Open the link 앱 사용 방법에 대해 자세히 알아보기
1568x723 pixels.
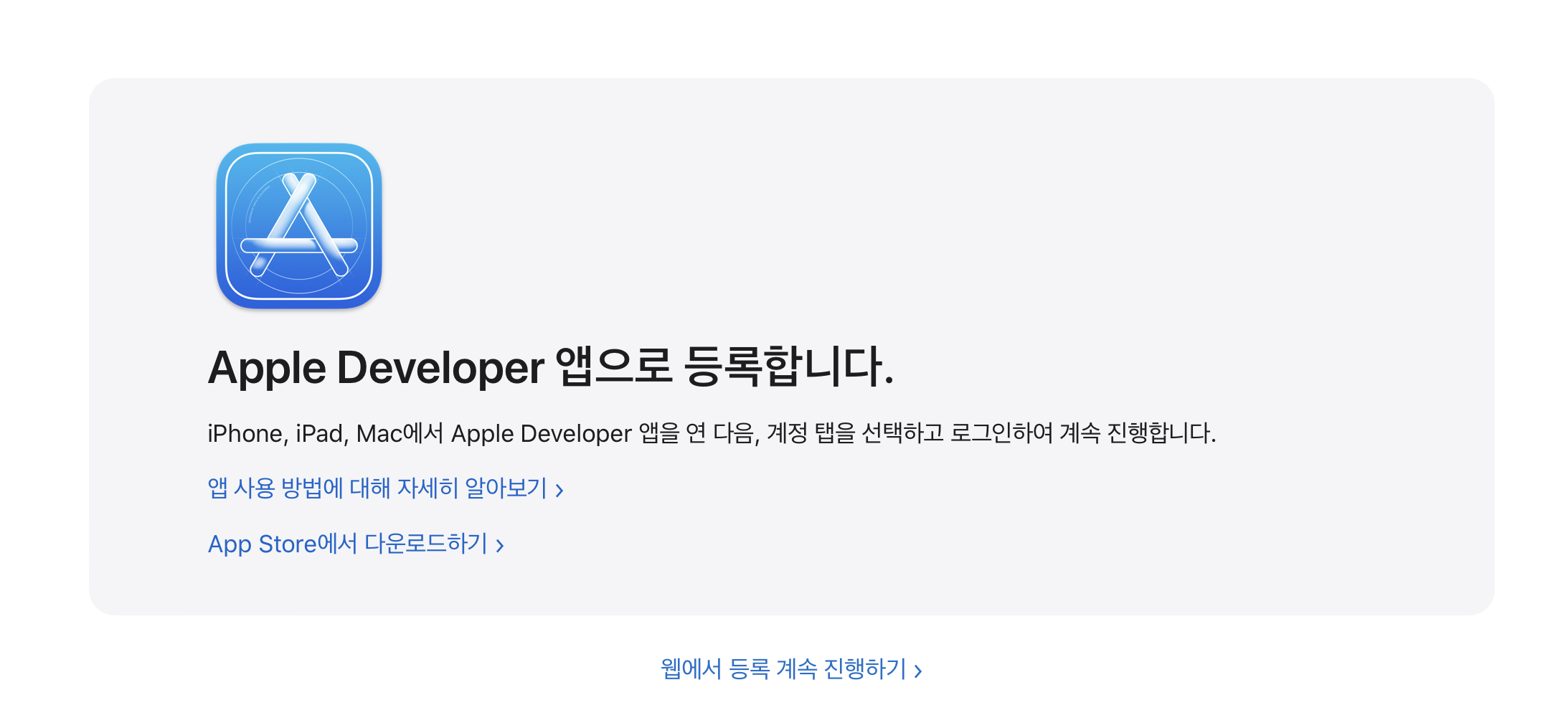pyautogui.click(x=386, y=488)
